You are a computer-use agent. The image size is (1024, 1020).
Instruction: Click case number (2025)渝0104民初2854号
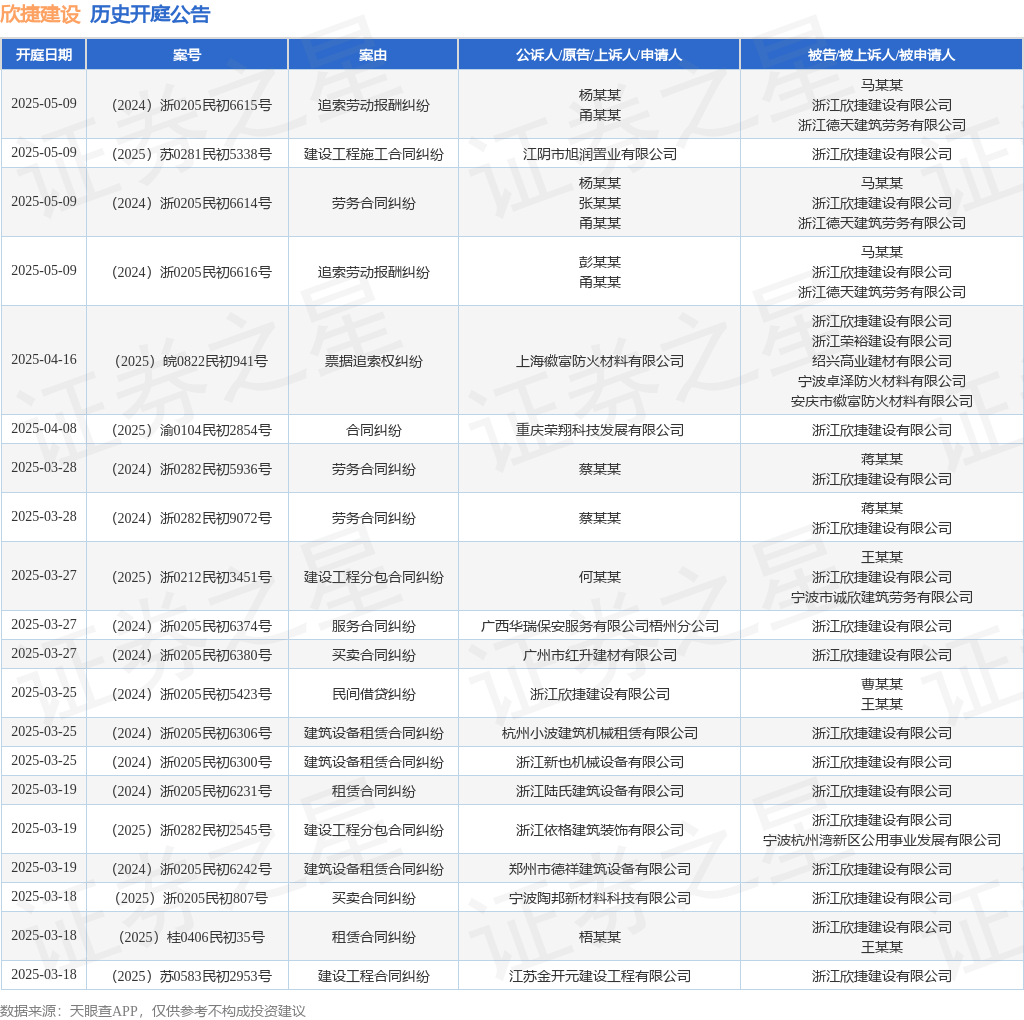pos(191,430)
